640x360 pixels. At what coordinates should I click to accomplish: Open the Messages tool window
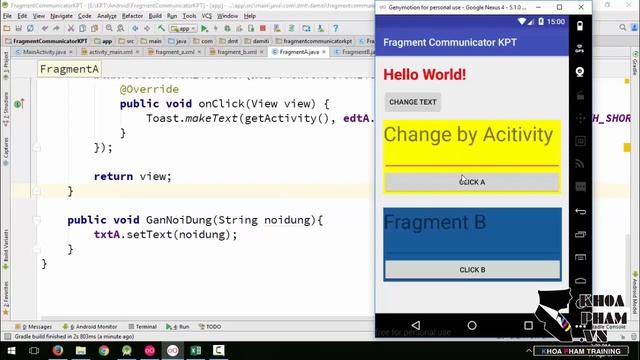click(x=33, y=327)
